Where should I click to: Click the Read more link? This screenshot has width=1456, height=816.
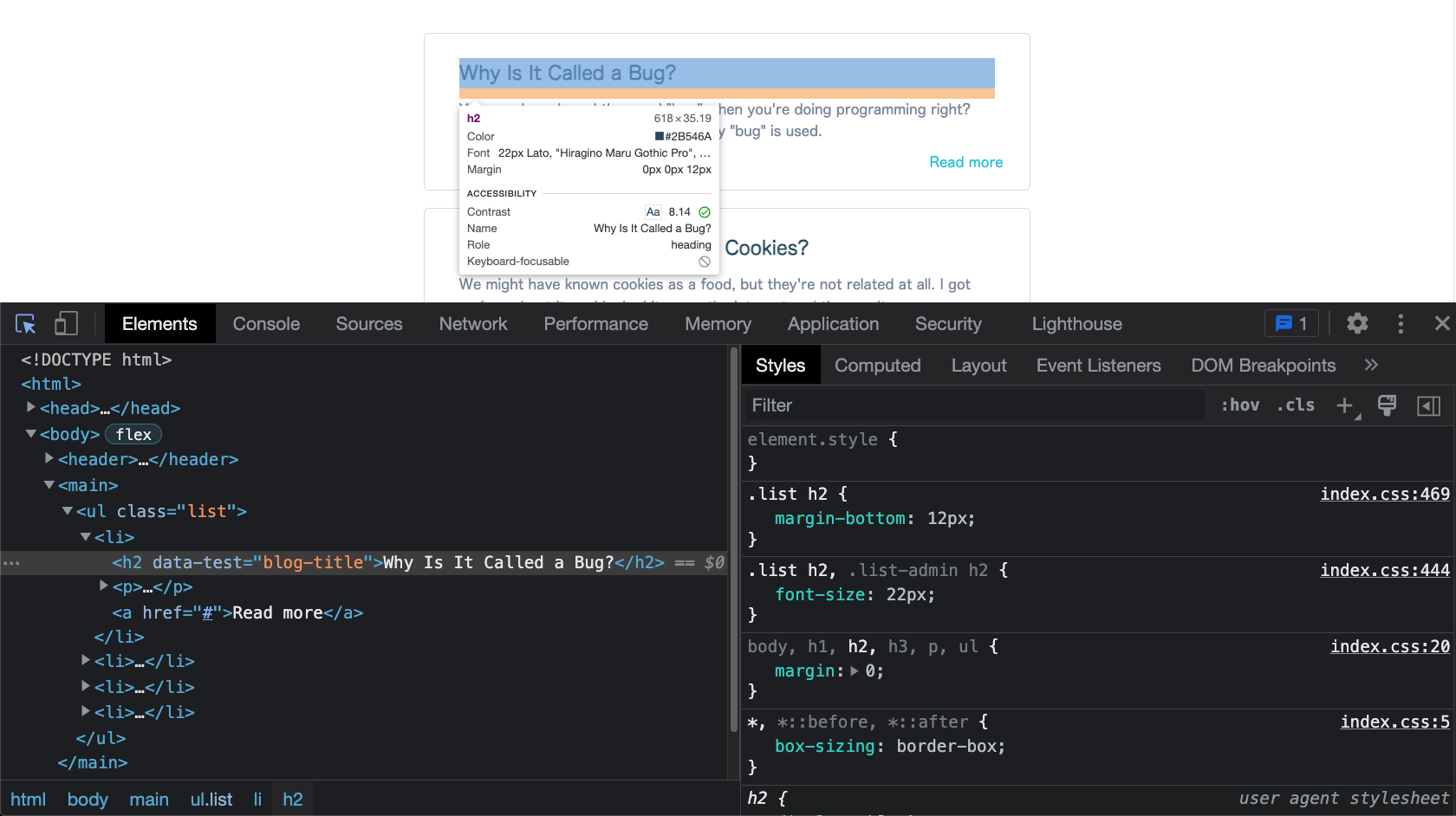click(x=965, y=162)
